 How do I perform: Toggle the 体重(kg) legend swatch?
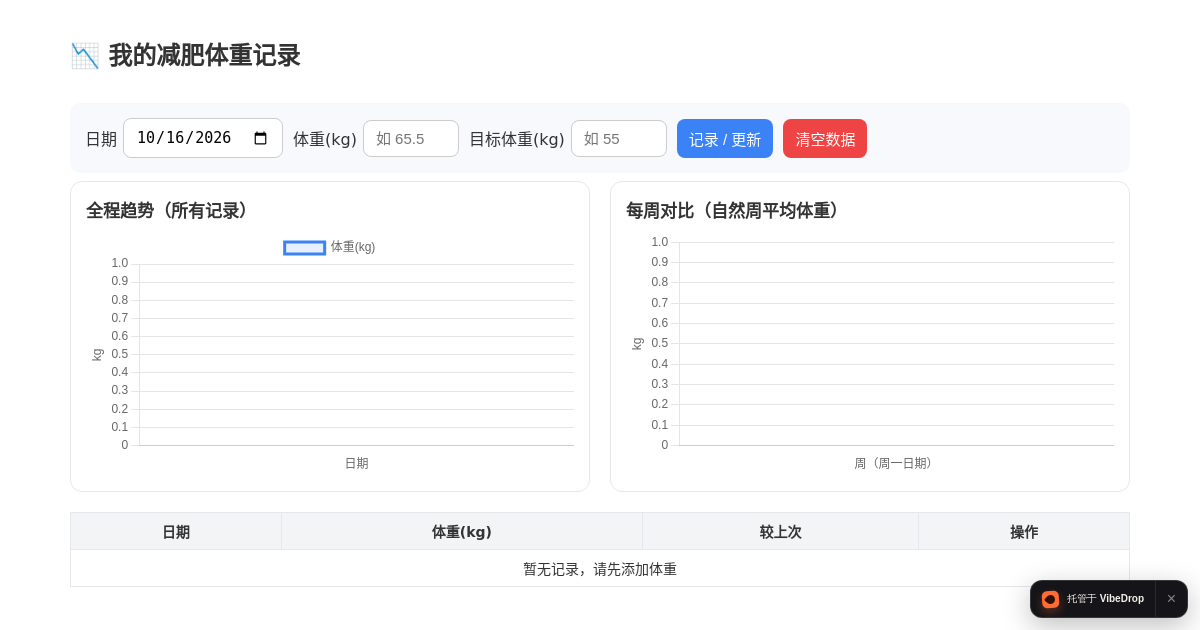305,247
